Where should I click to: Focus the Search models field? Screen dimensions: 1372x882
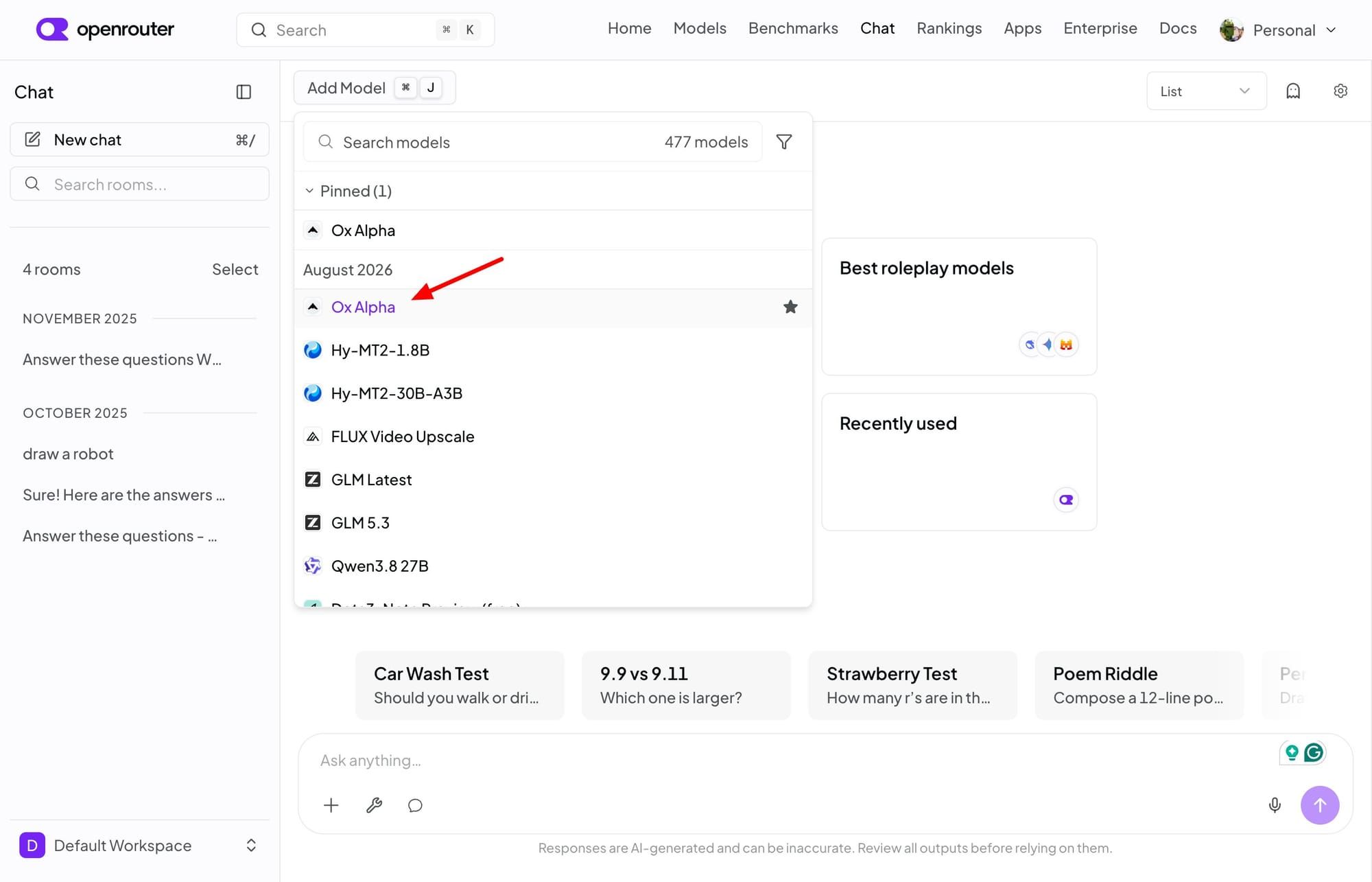tap(532, 142)
